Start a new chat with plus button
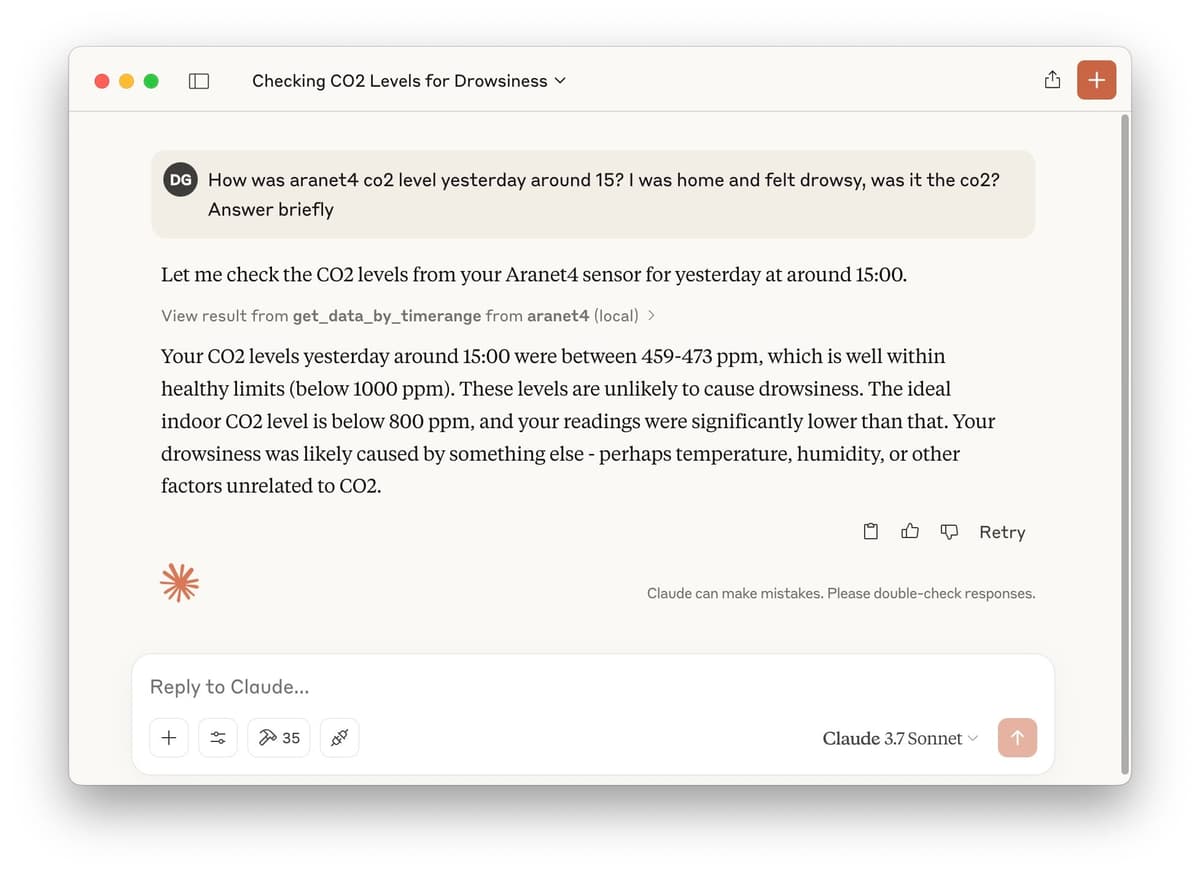 click(x=1096, y=80)
